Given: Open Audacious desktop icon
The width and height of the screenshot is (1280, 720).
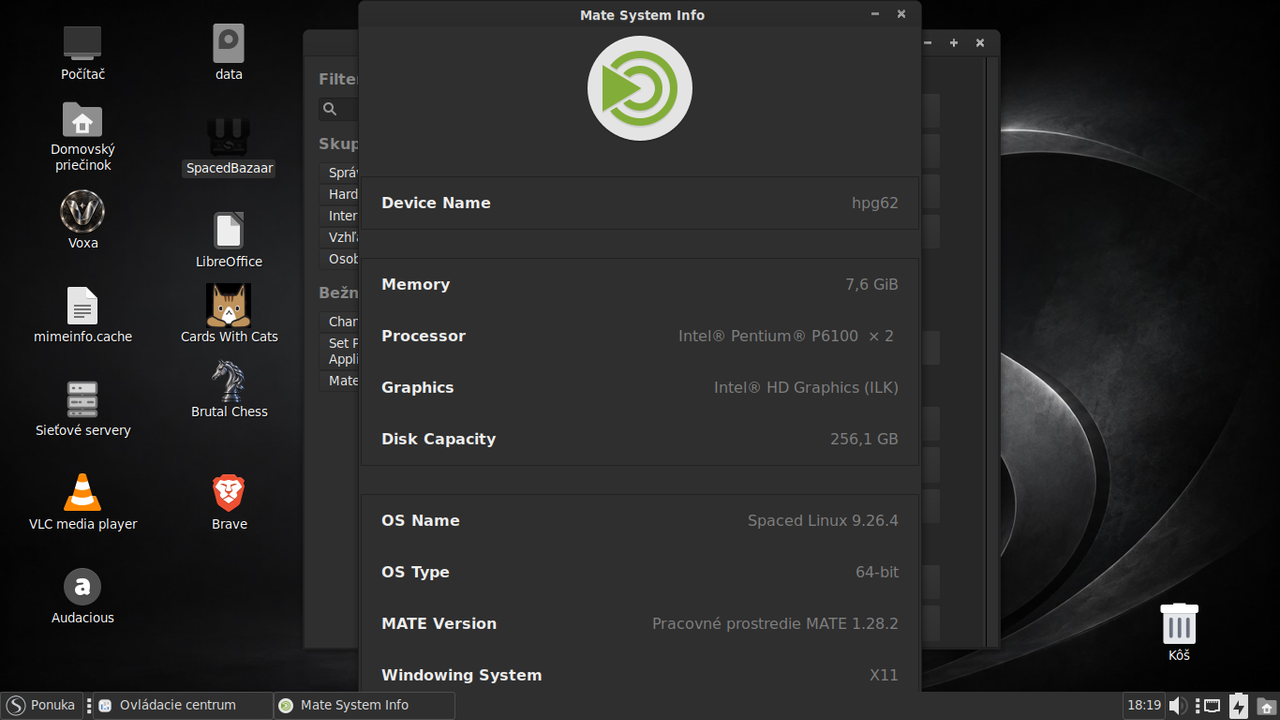Looking at the screenshot, I should pos(83,587).
